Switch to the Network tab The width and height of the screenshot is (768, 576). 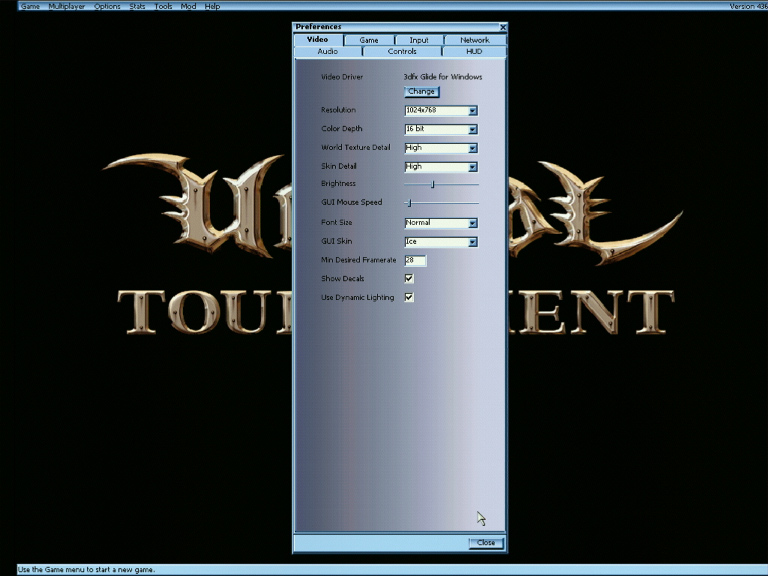point(475,40)
